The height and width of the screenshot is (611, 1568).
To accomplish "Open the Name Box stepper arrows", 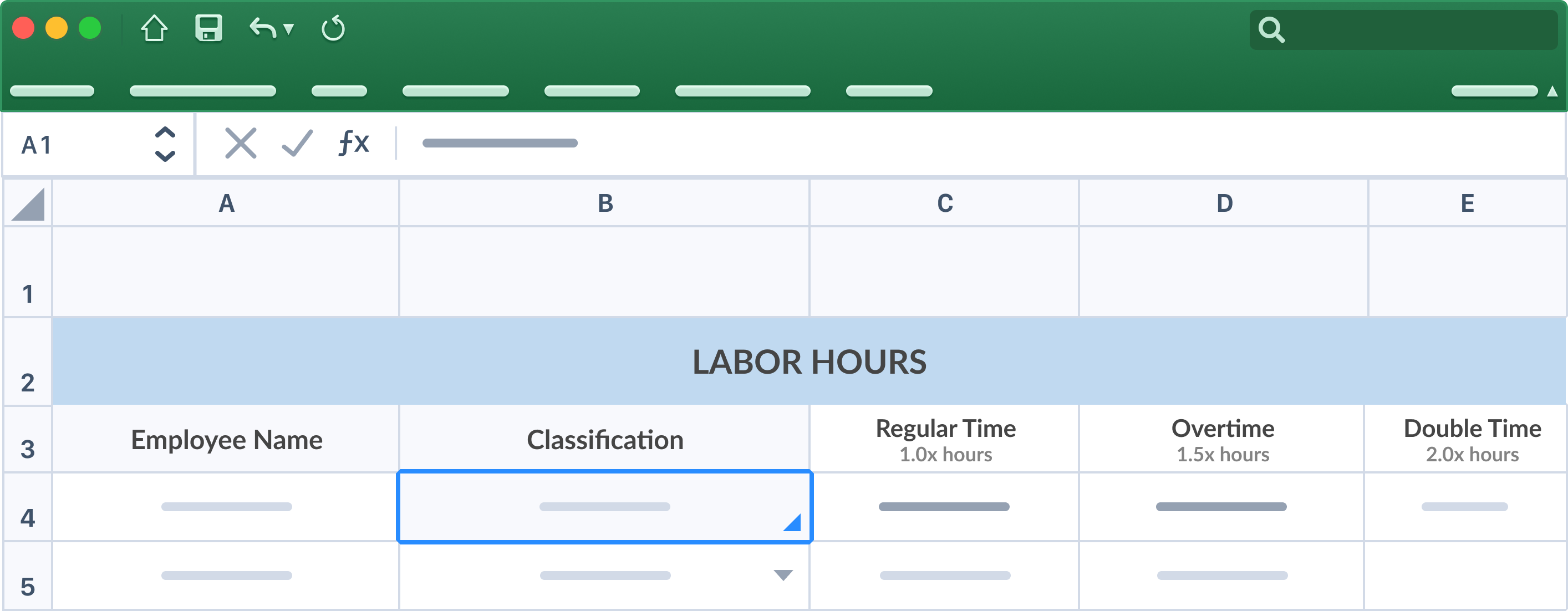I will tap(165, 144).
